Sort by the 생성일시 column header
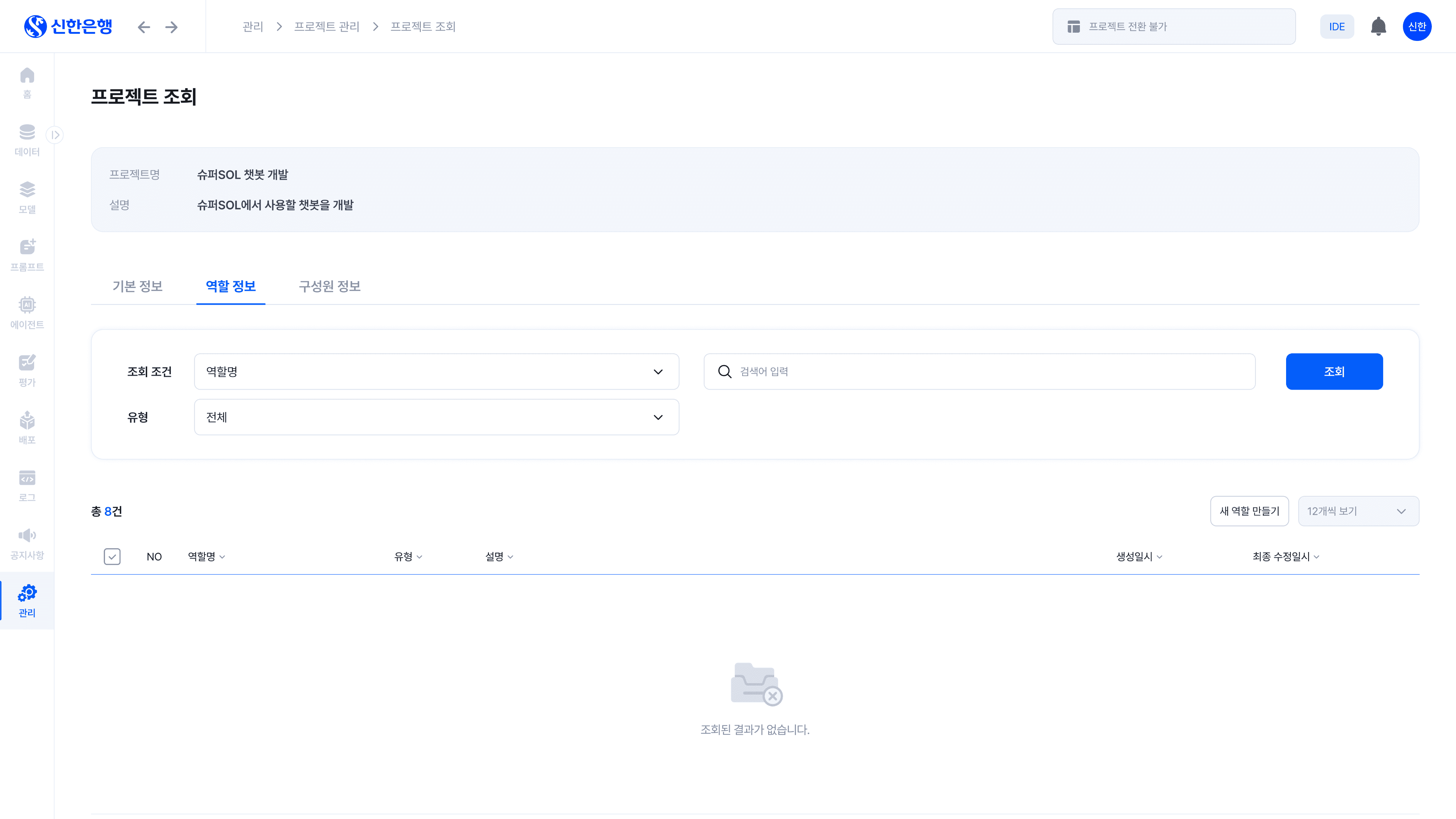Viewport: 1456px width, 819px height. [x=1138, y=556]
